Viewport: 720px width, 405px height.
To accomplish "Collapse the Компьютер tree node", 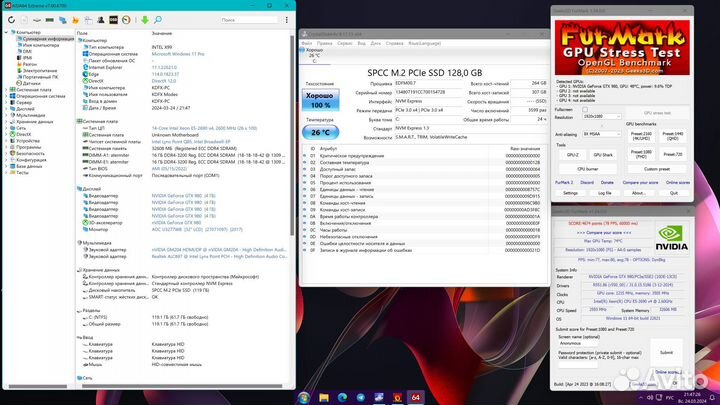I will pos(6,33).
